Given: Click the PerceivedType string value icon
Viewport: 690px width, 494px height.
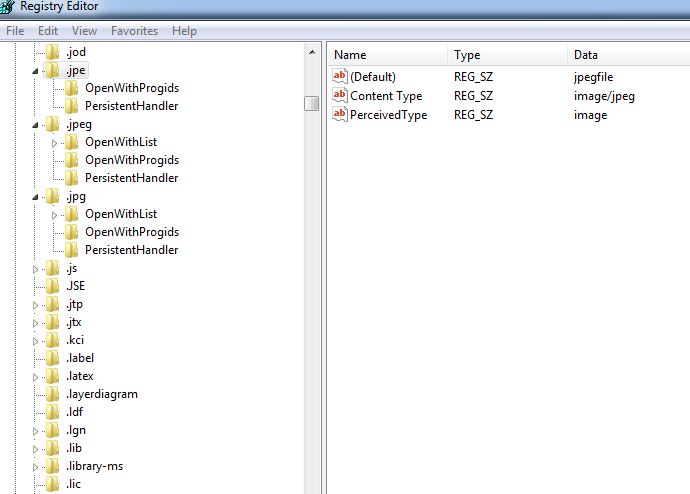Looking at the screenshot, I should point(340,114).
